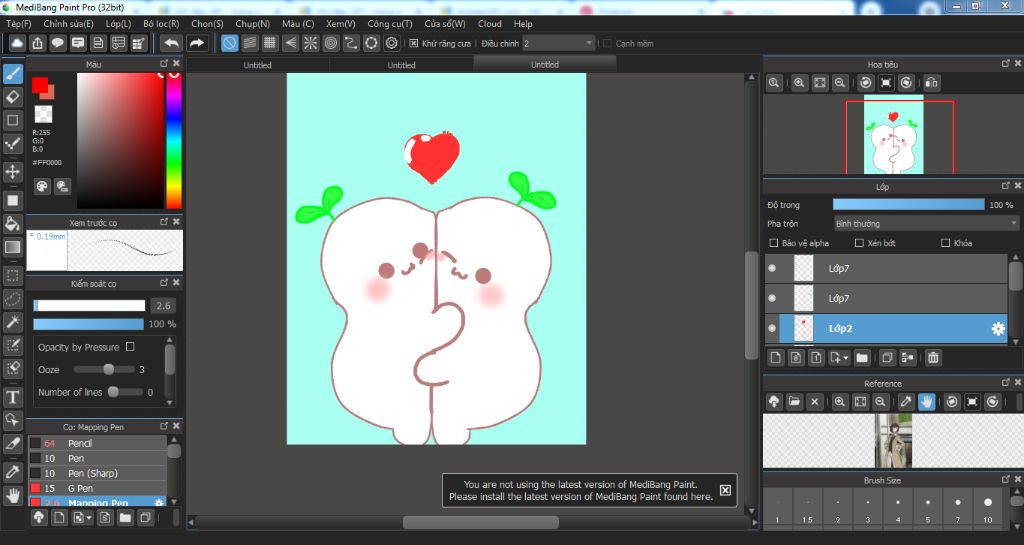The height and width of the screenshot is (545, 1024).
Task: Toggle the Khử răng cưa checkbox
Action: [x=413, y=43]
